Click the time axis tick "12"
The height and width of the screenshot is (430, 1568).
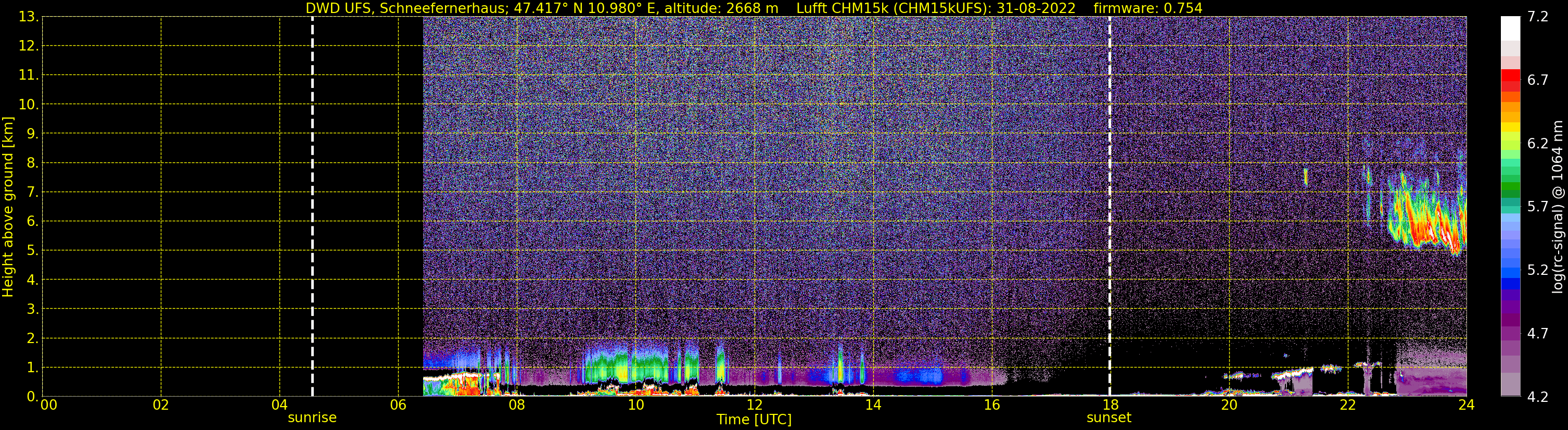tap(754, 405)
